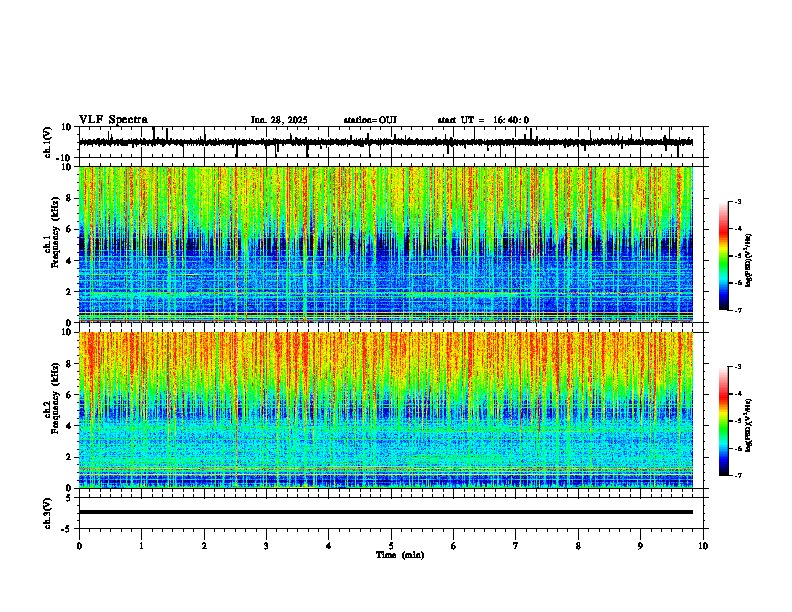Viewport: 792px width, 612px height.
Task: Click the "6" kHz tick on the ch.2 frequency axis
Action: point(70,395)
